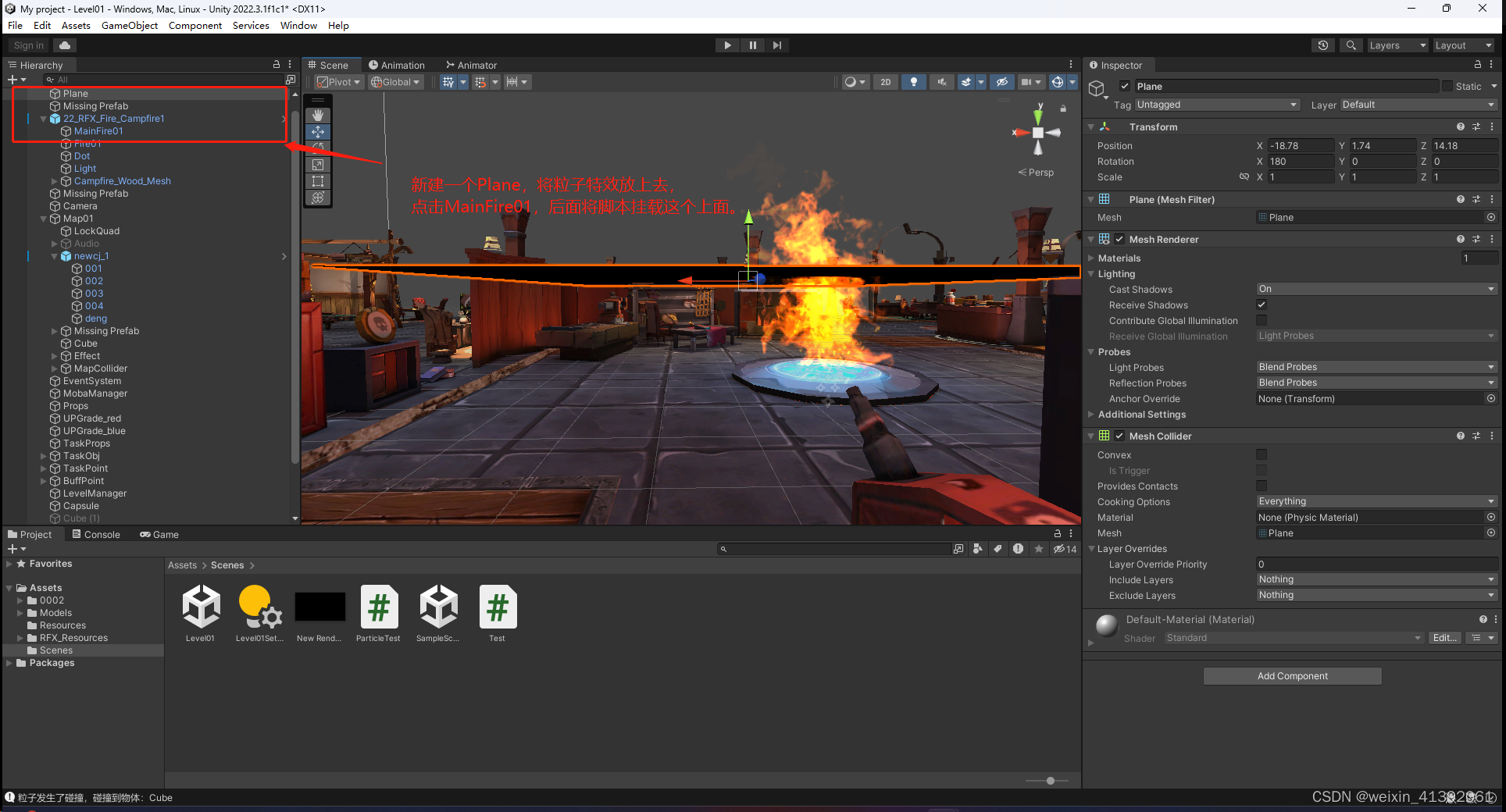The image size is (1506, 812).
Task: Open the Layout dropdown in the top right
Action: coord(1462,45)
